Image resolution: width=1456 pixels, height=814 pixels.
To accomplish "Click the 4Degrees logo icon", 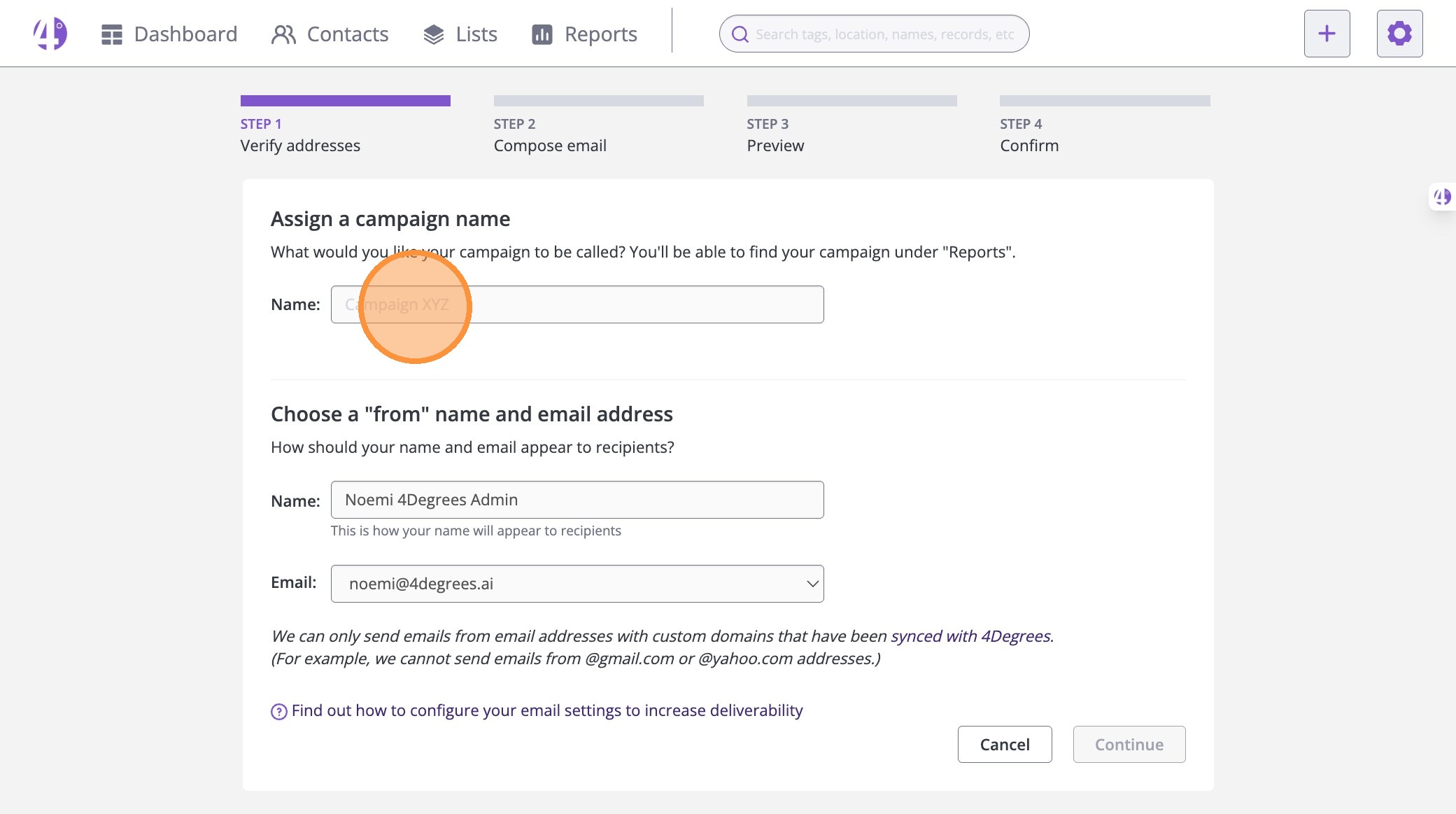I will [x=50, y=34].
